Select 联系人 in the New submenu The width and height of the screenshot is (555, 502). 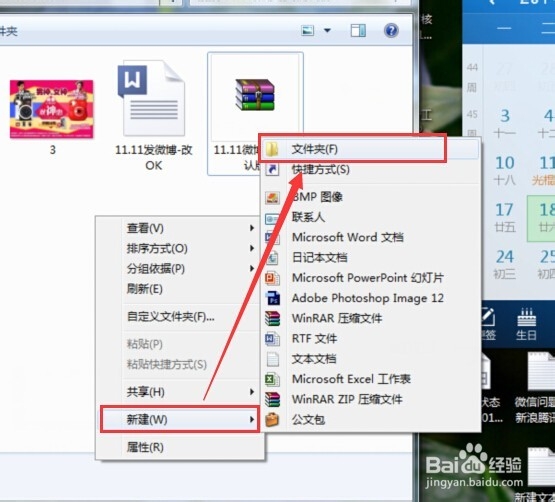370,217
